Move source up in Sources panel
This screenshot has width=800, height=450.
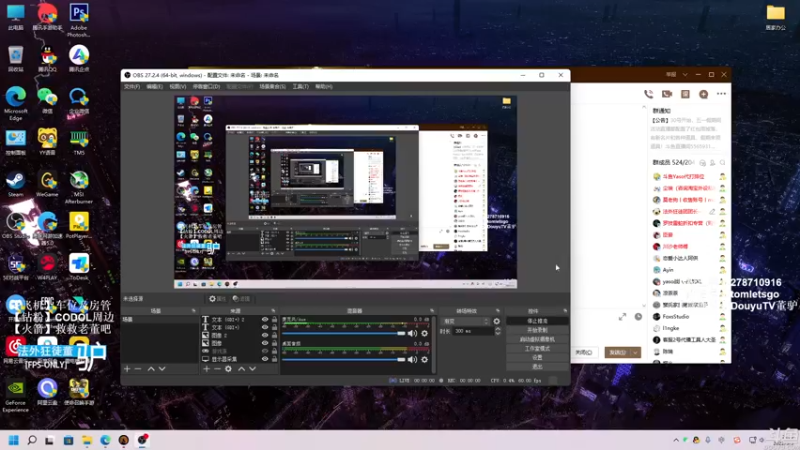coord(241,368)
